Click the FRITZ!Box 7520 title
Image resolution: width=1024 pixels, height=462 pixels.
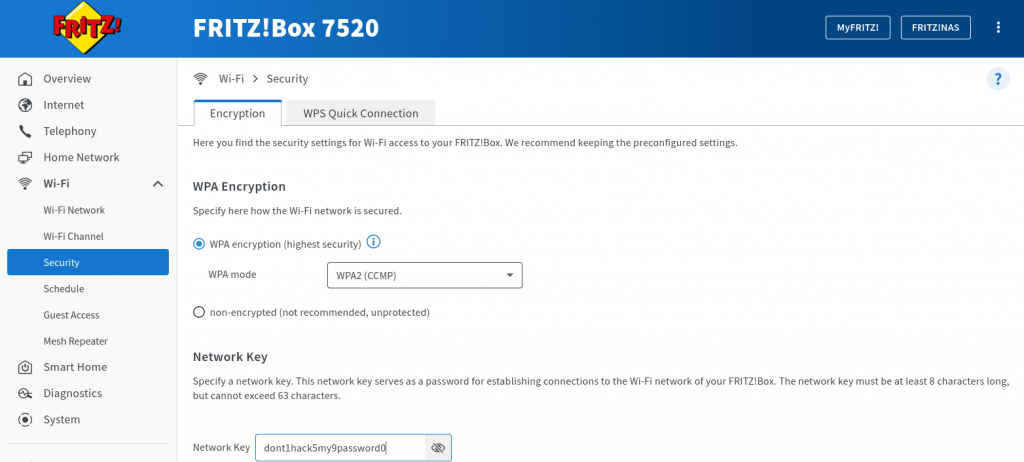[x=286, y=28]
